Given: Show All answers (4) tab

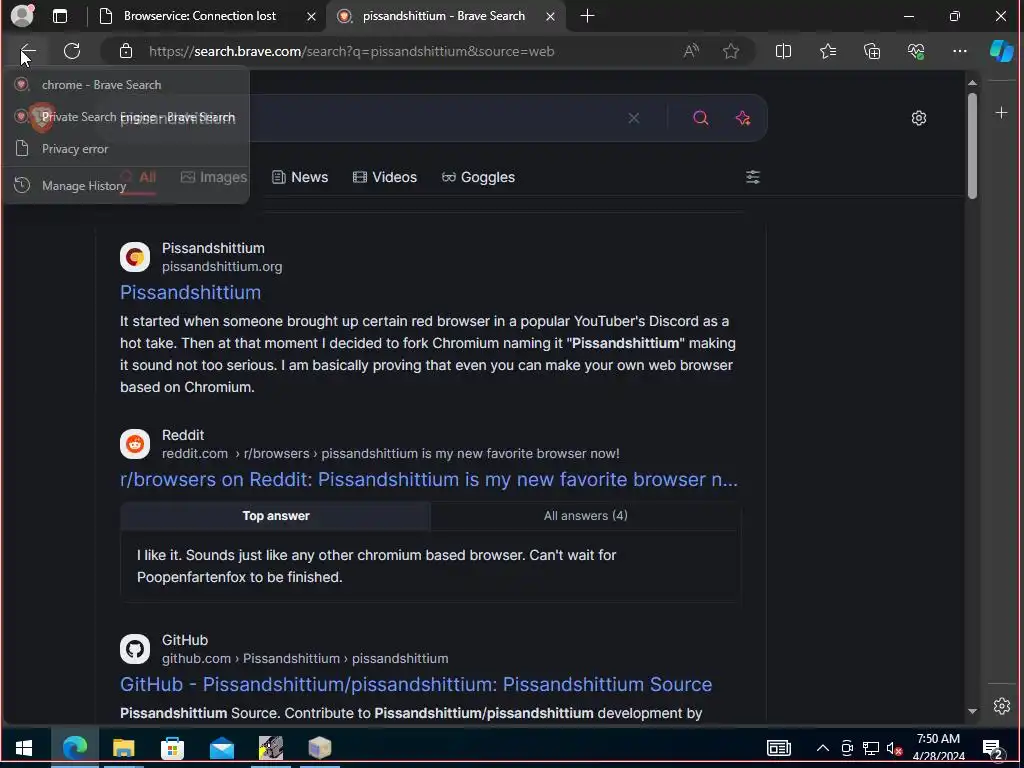Looking at the screenshot, I should coord(586,516).
